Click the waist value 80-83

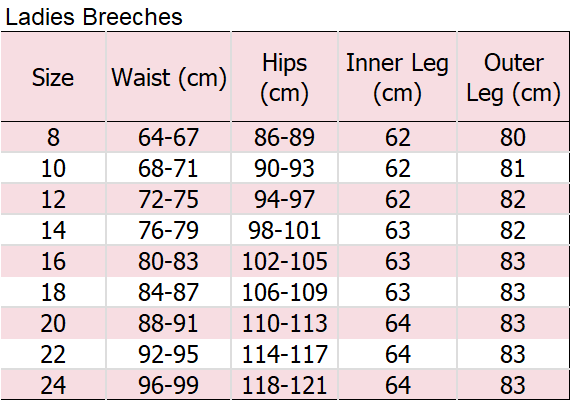point(168,261)
